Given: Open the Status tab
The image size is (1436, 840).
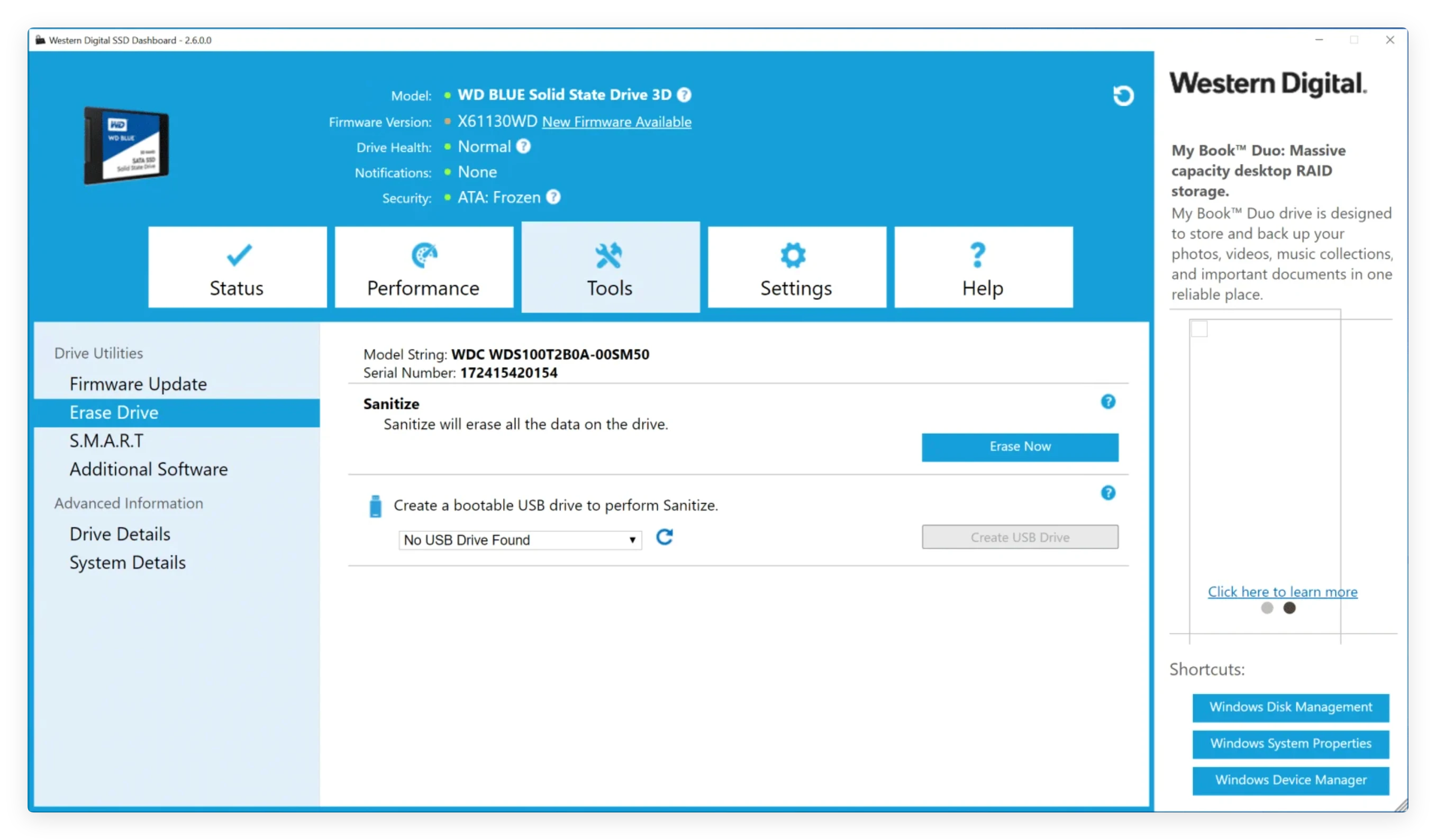Looking at the screenshot, I should (238, 267).
